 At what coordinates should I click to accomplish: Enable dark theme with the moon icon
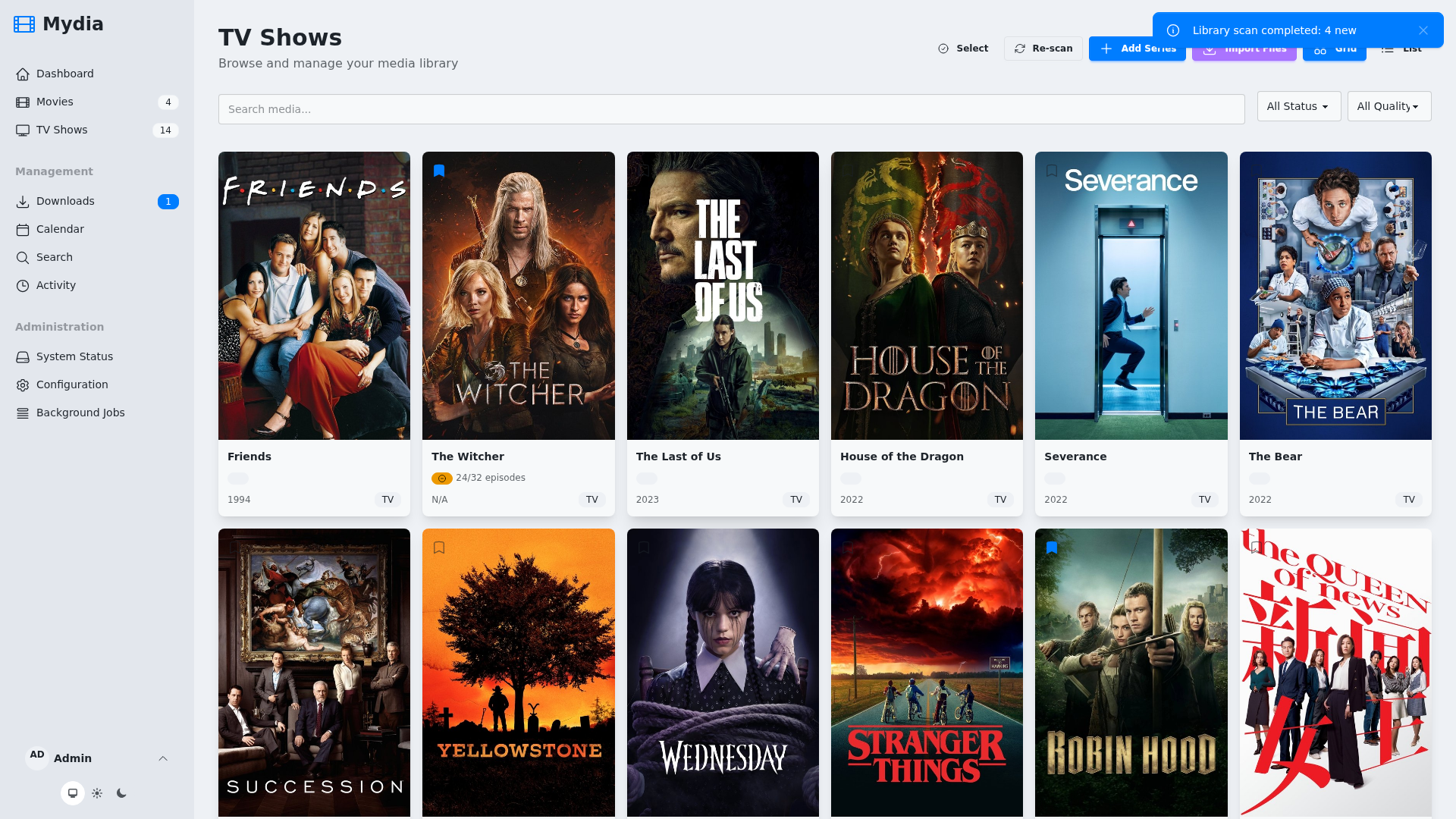point(121,792)
